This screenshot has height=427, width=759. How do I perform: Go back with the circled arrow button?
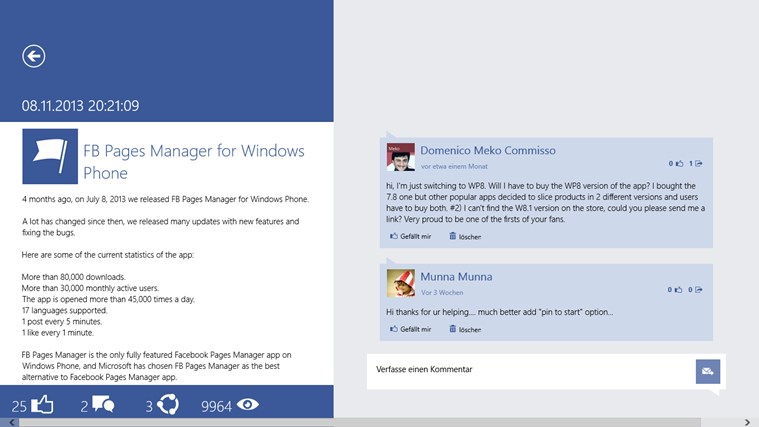34,56
